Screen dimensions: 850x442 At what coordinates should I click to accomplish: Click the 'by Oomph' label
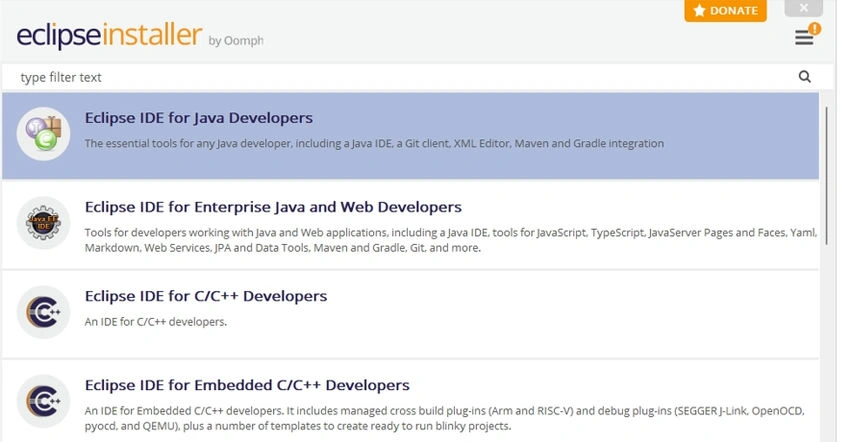point(236,41)
